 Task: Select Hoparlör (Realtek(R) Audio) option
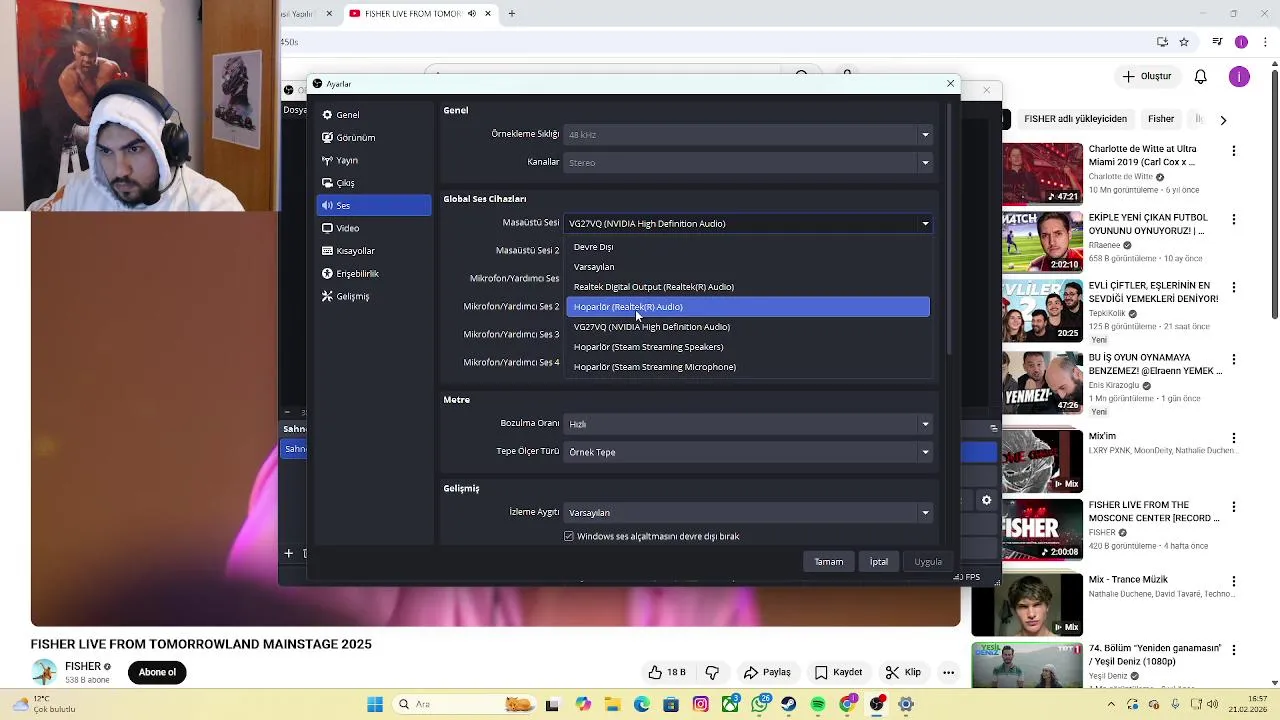click(x=747, y=307)
